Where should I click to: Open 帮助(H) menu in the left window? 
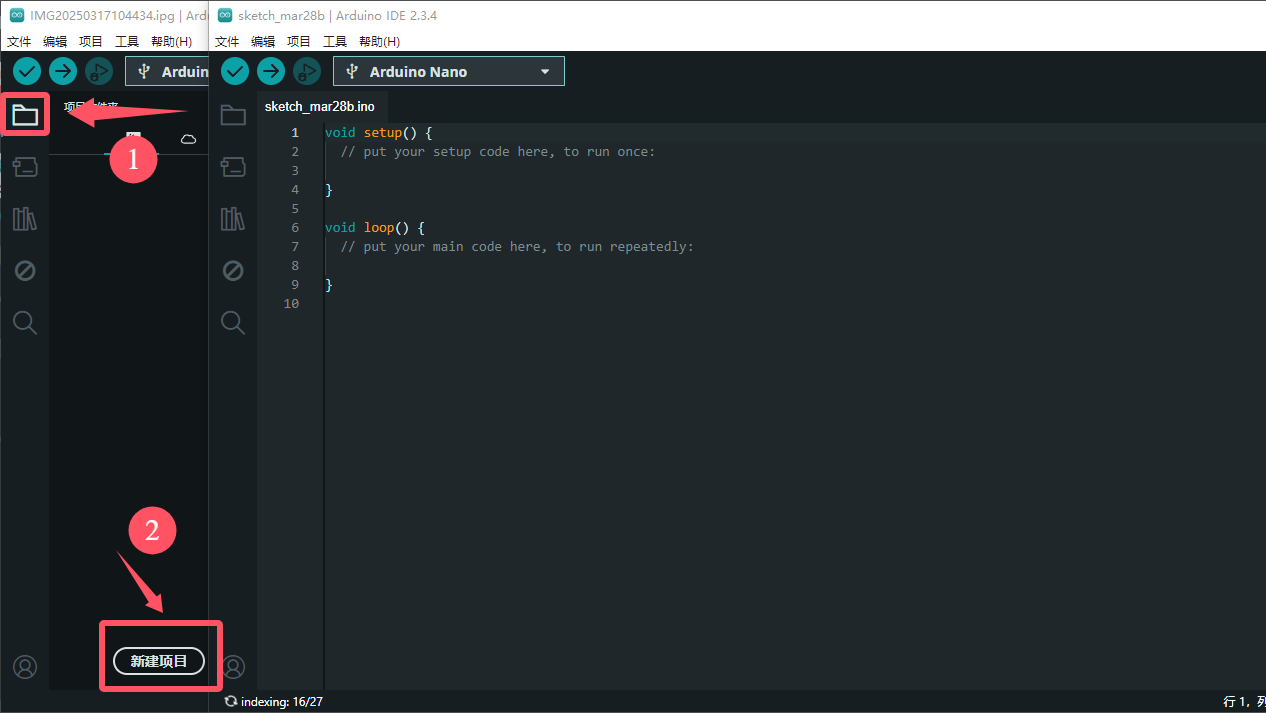pyautogui.click(x=172, y=42)
